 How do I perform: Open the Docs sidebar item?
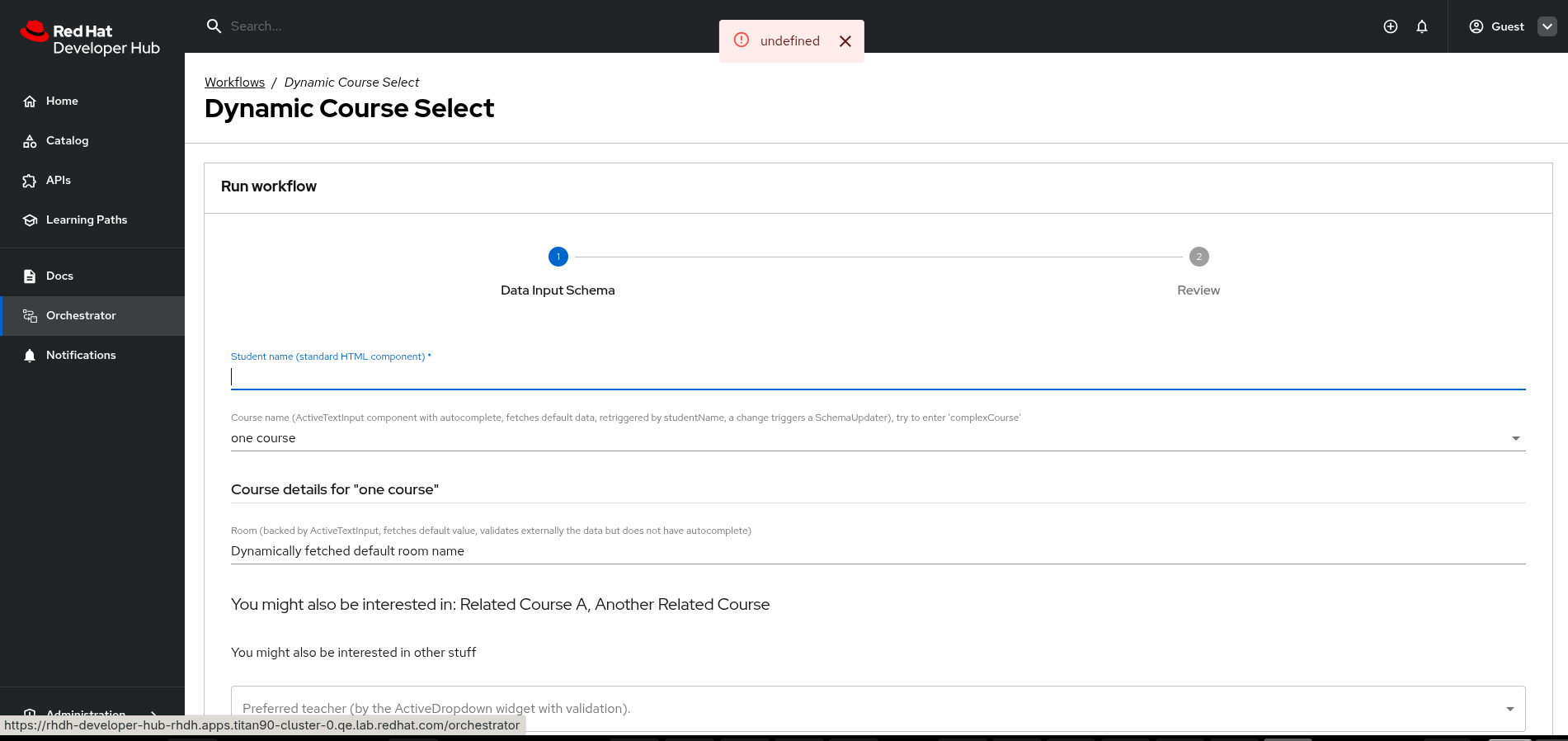59,276
